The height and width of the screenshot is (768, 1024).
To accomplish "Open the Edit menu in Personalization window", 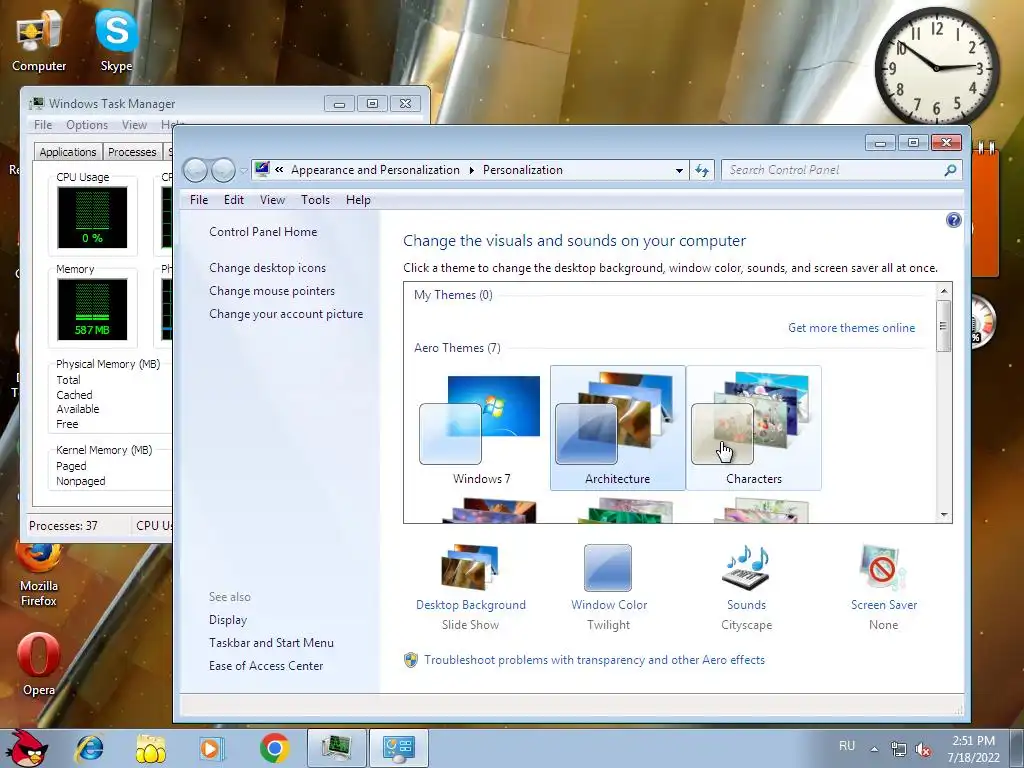I will [x=234, y=200].
